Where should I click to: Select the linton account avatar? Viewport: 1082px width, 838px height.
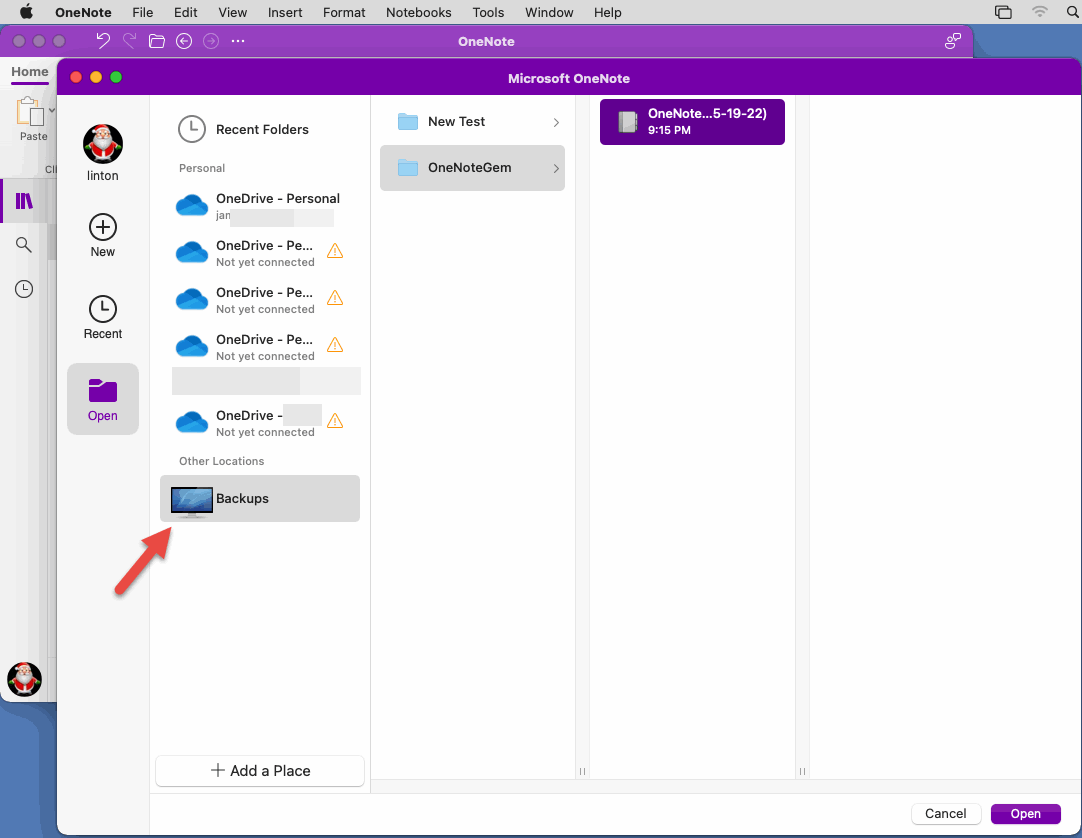(x=103, y=145)
